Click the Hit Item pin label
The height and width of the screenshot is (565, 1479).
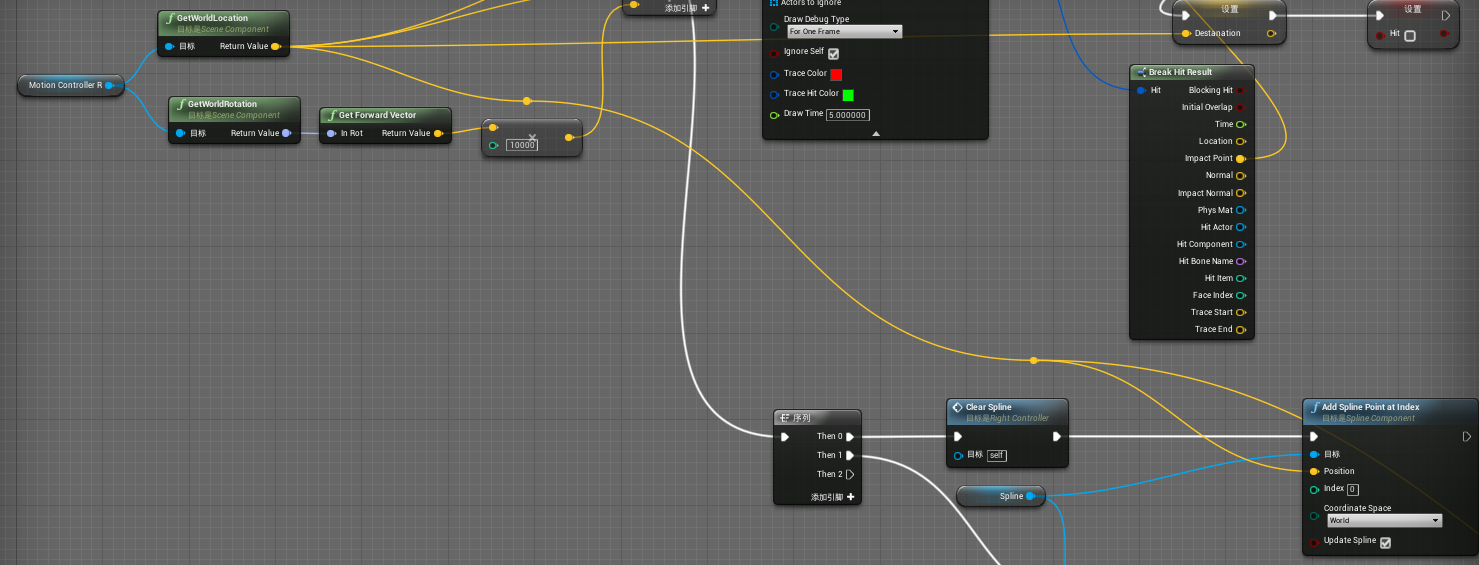[1219, 278]
